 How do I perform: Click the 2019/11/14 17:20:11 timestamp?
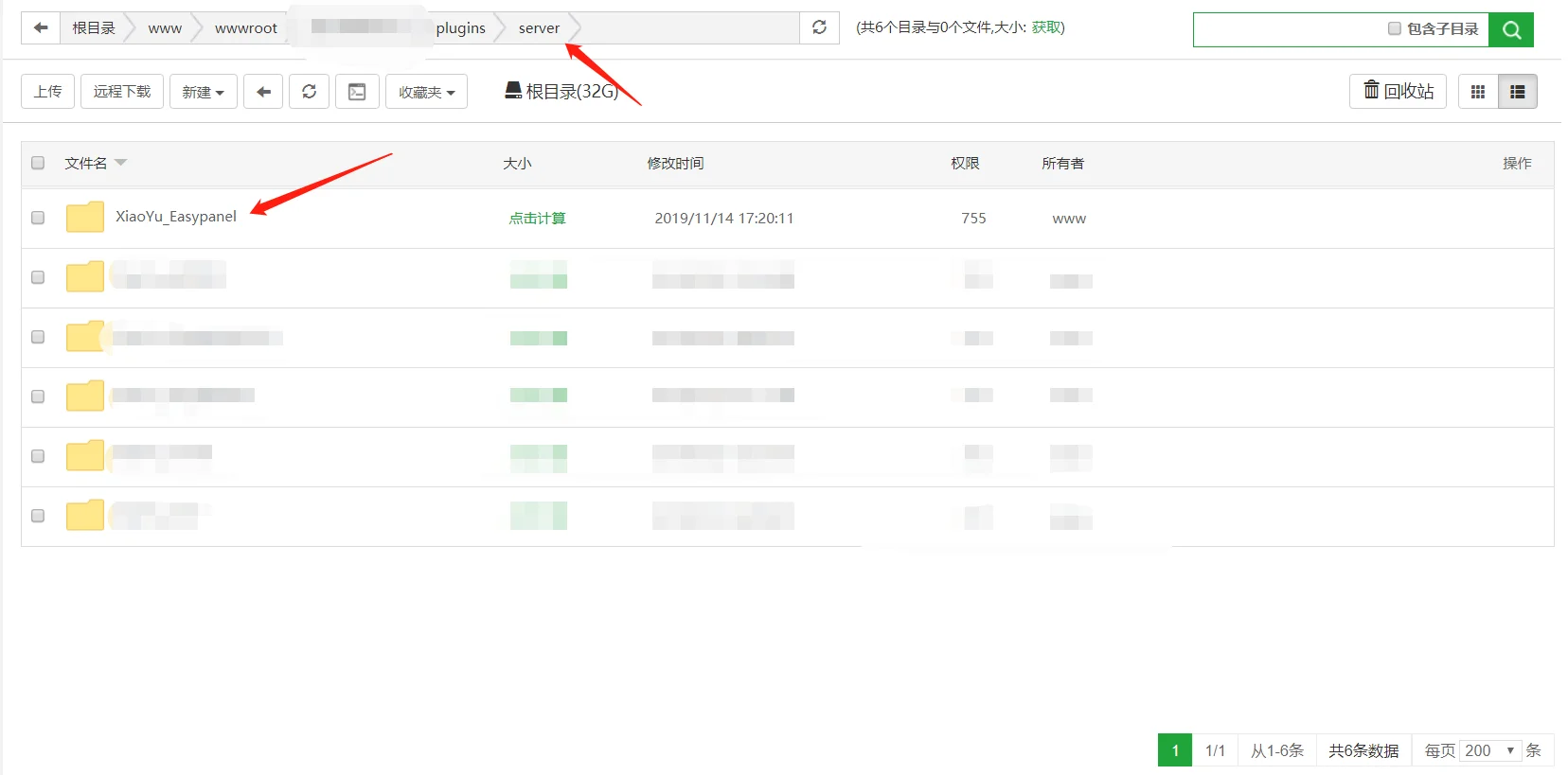[724, 219]
